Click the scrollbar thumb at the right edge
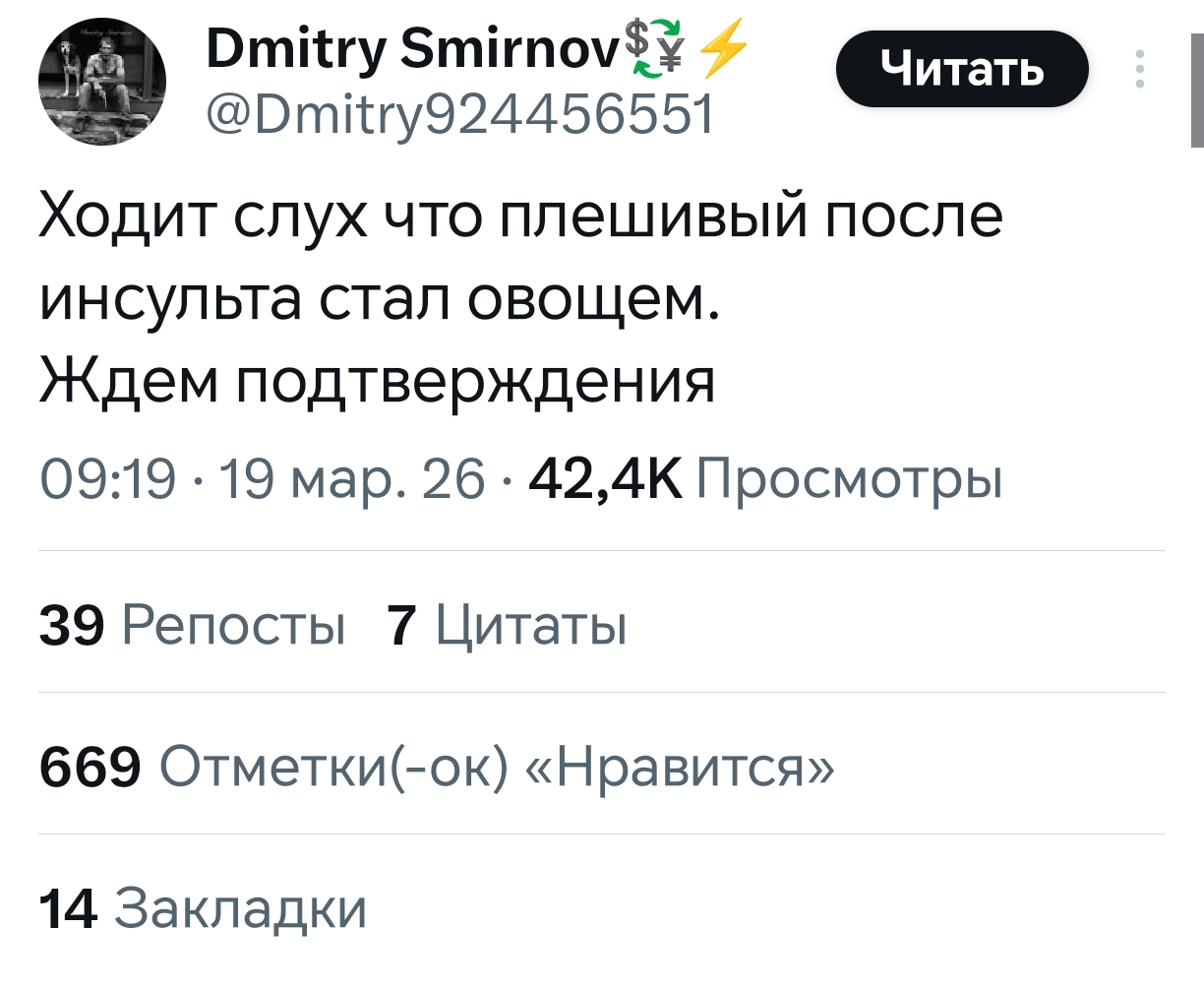Image resolution: width=1204 pixels, height=990 pixels. pos(1196,89)
